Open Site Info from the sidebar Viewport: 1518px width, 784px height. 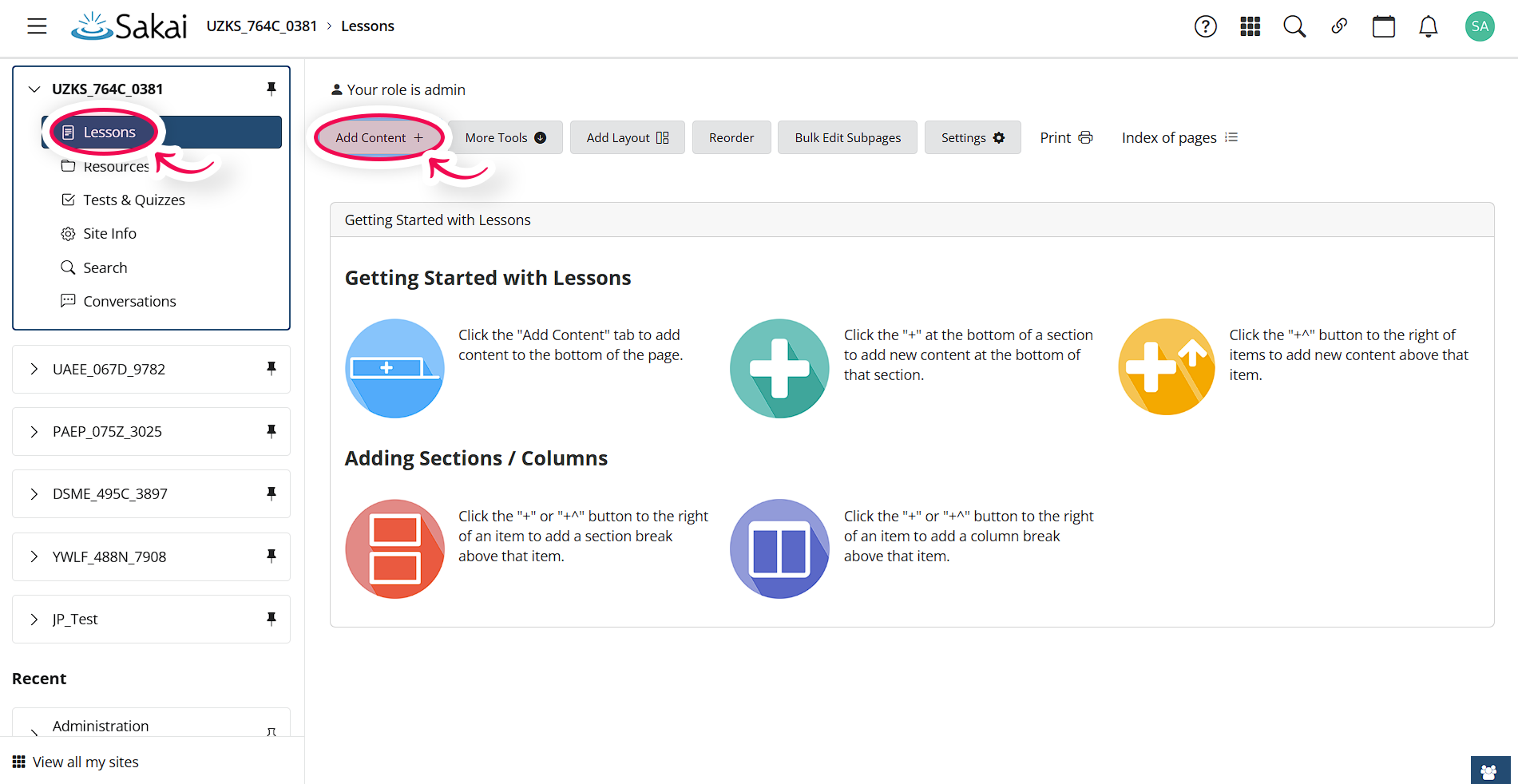coord(109,233)
